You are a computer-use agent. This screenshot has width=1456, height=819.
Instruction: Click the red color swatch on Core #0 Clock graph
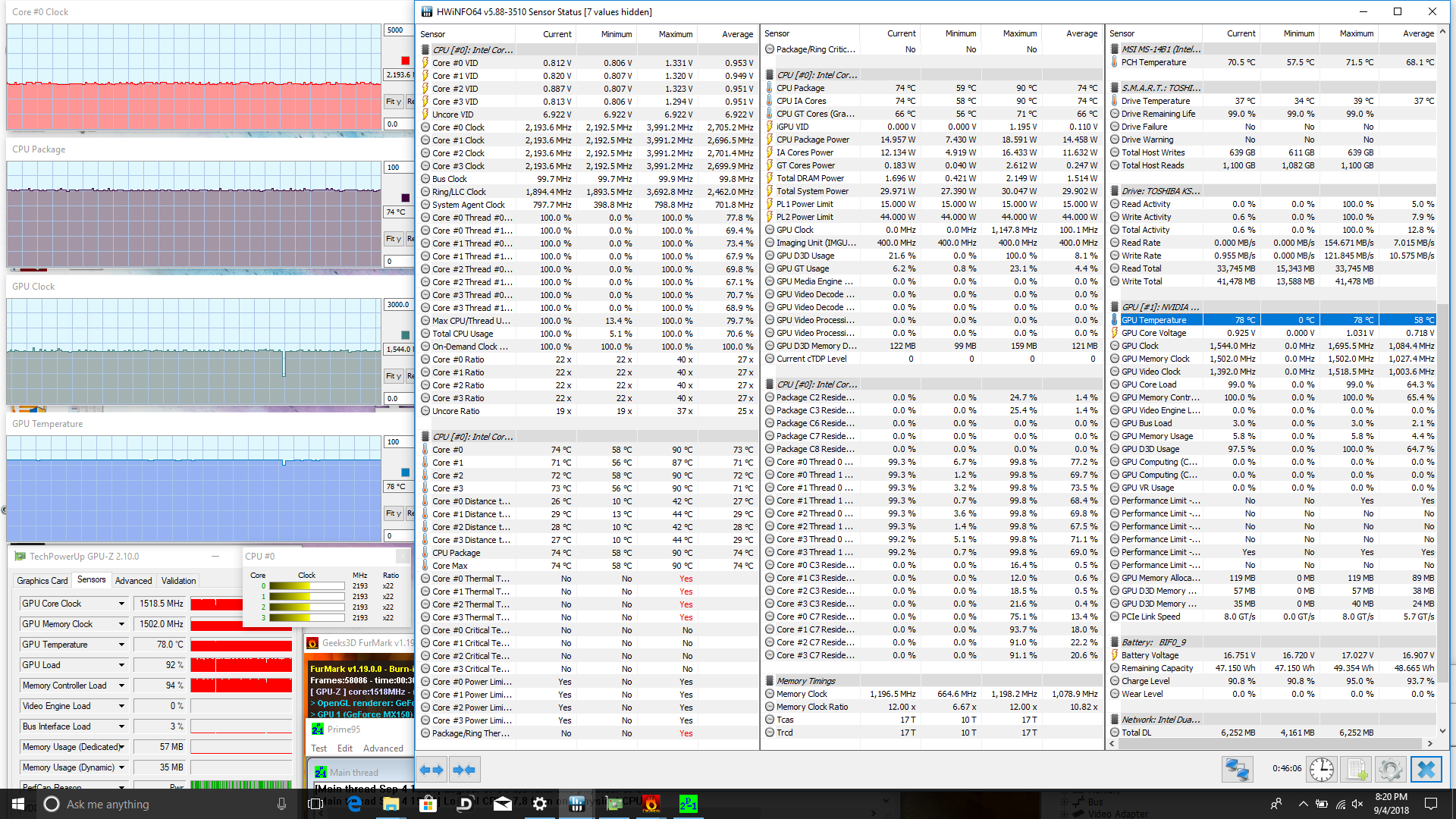406,61
